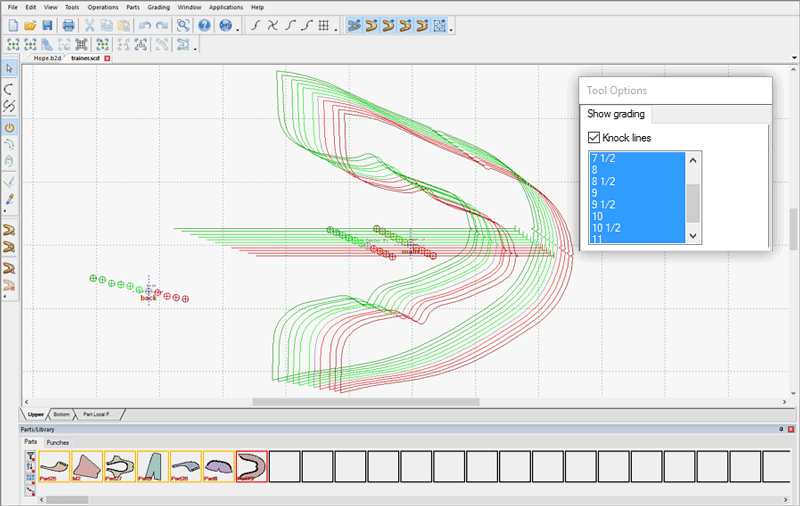Screen dimensions: 800x506
Task: Create a new file with the blank page icon
Action: [13, 26]
